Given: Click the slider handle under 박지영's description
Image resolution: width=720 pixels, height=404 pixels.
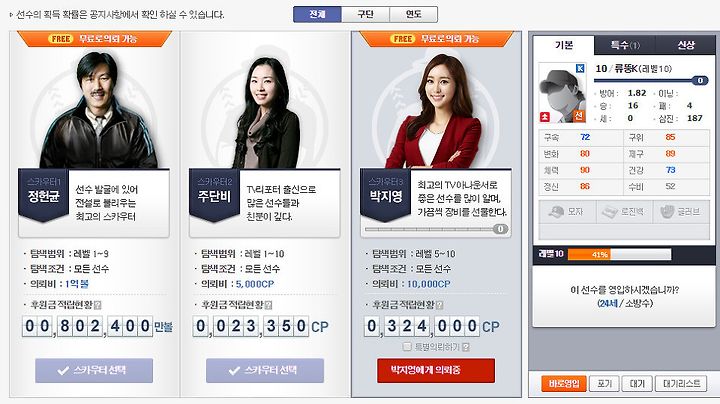Looking at the screenshot, I should pyautogui.click(x=501, y=229).
